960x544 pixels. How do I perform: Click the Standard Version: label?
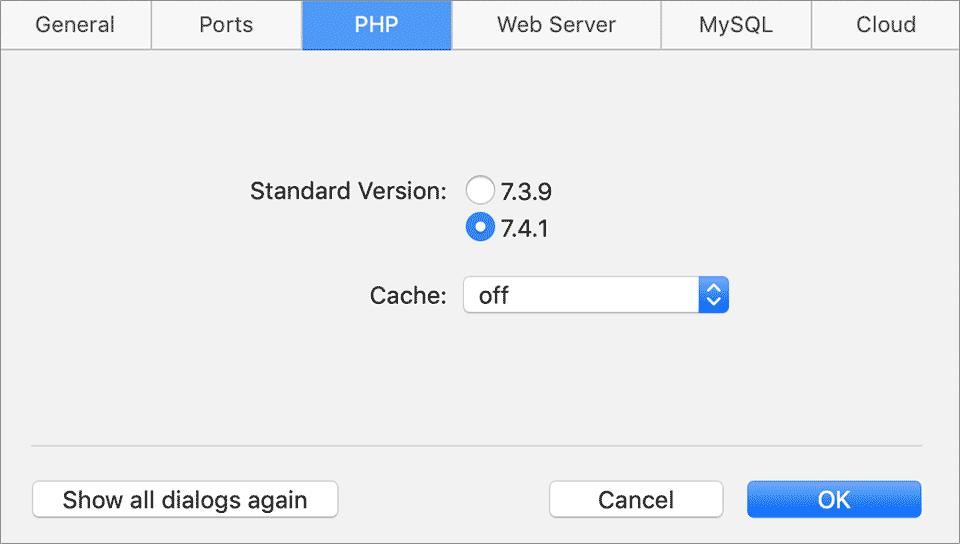[348, 191]
